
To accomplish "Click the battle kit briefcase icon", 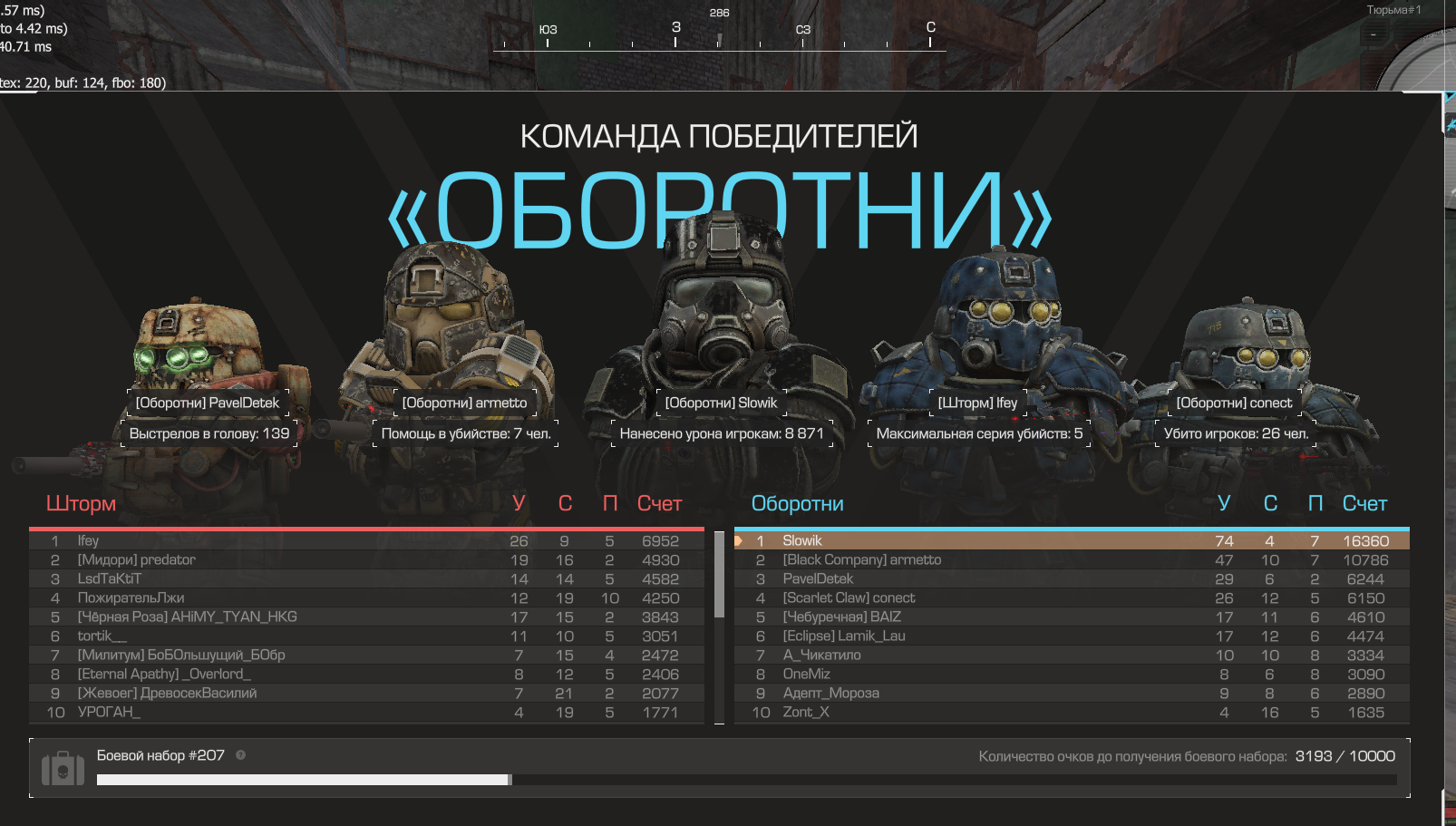I will pos(63,769).
